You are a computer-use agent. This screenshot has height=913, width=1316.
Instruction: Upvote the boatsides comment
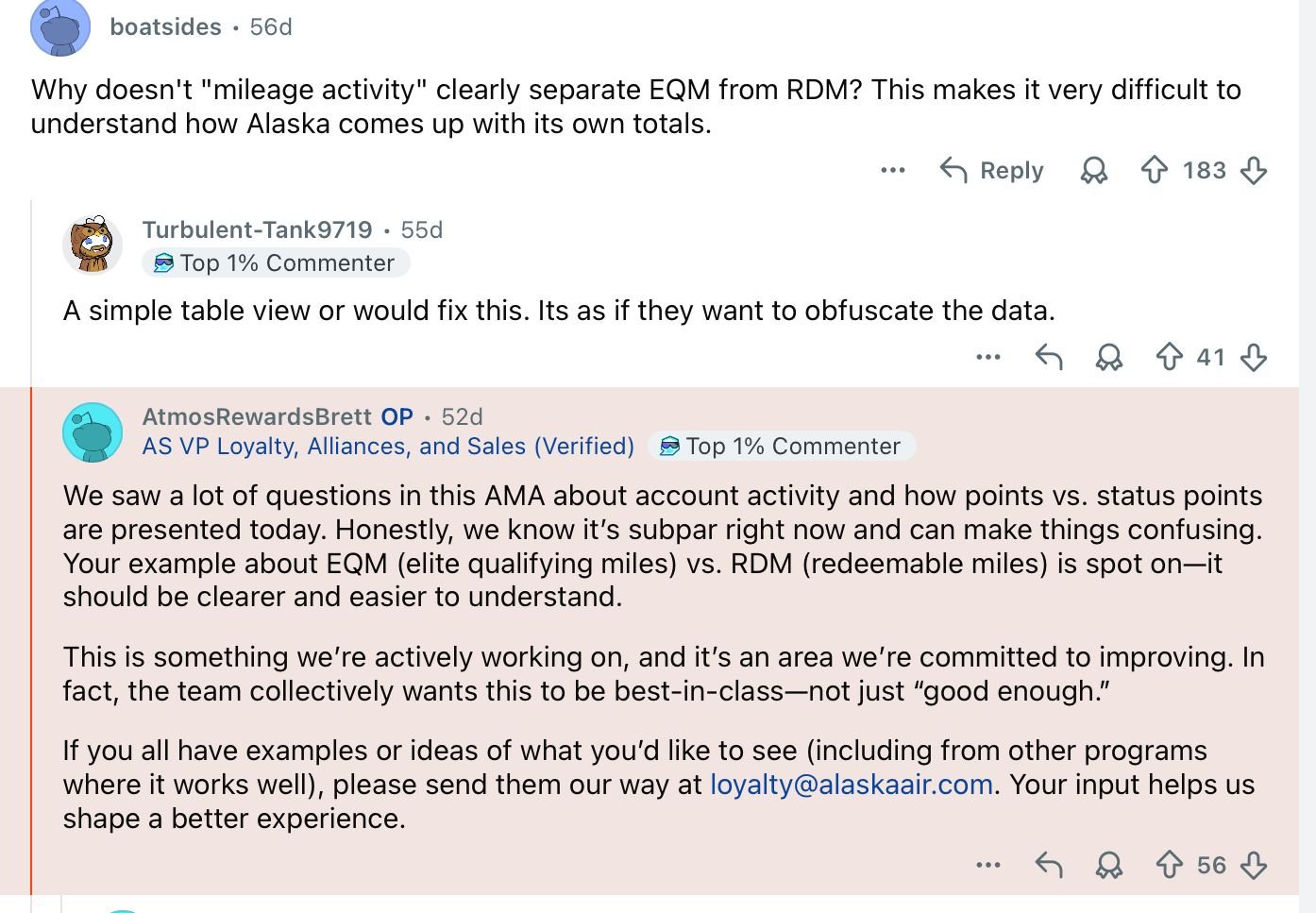pyautogui.click(x=1154, y=170)
